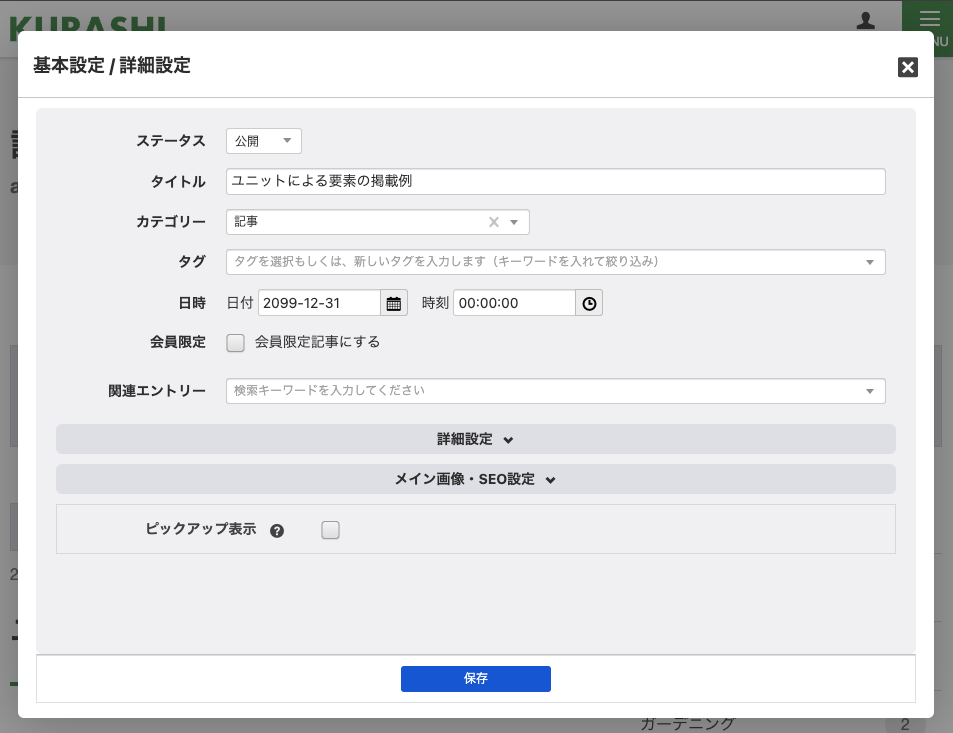Enable the 会員限定記事にする checkbox
The width and height of the screenshot is (953, 733).
(x=236, y=343)
